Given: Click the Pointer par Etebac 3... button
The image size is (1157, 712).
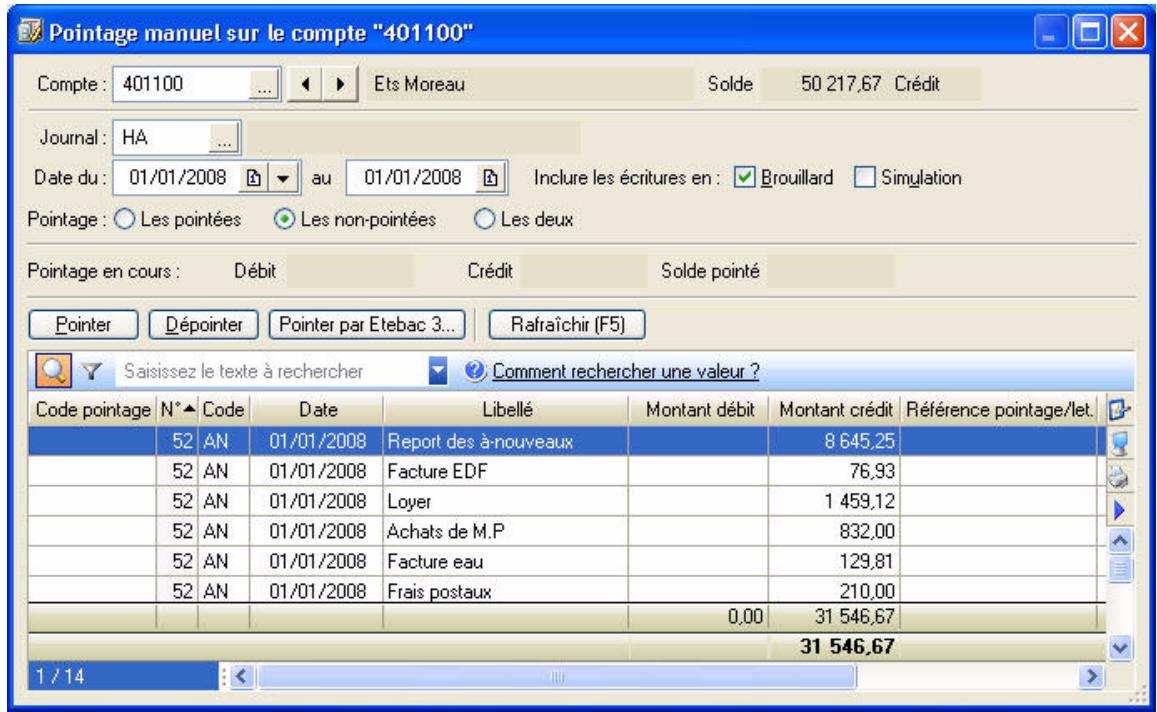Looking at the screenshot, I should (367, 325).
